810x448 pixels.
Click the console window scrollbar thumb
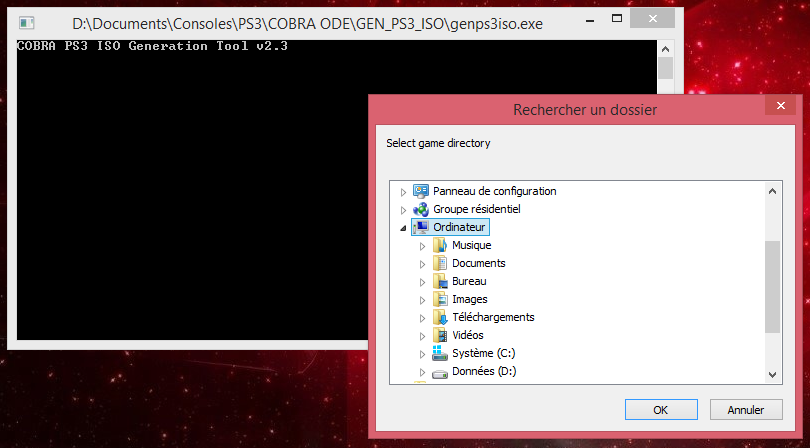coord(665,68)
